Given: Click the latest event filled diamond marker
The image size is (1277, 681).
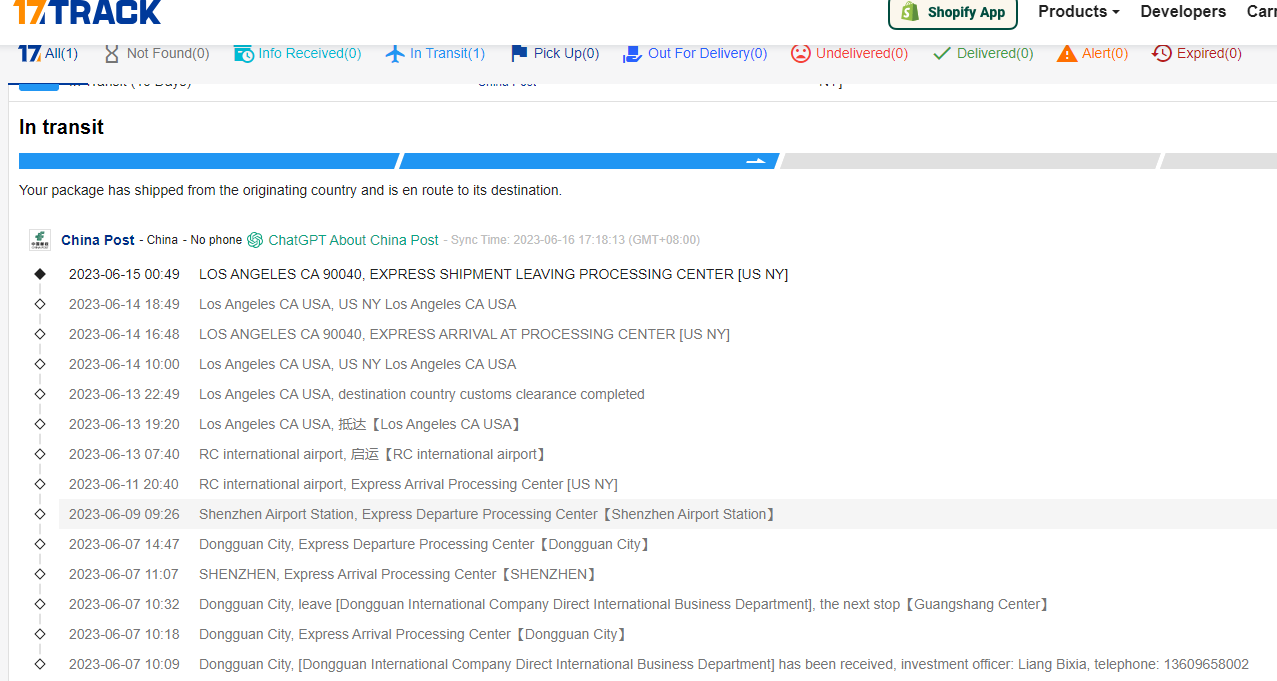Looking at the screenshot, I should click(x=40, y=274).
